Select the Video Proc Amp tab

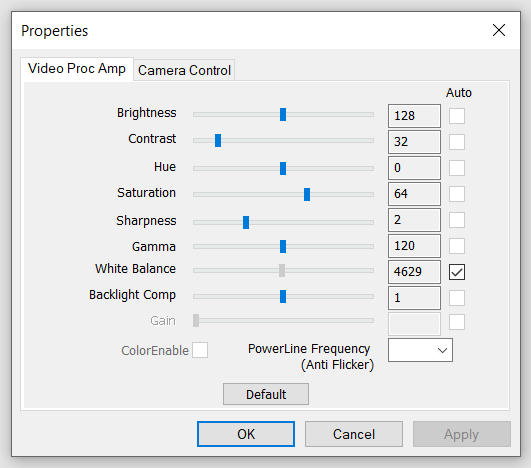tap(77, 69)
